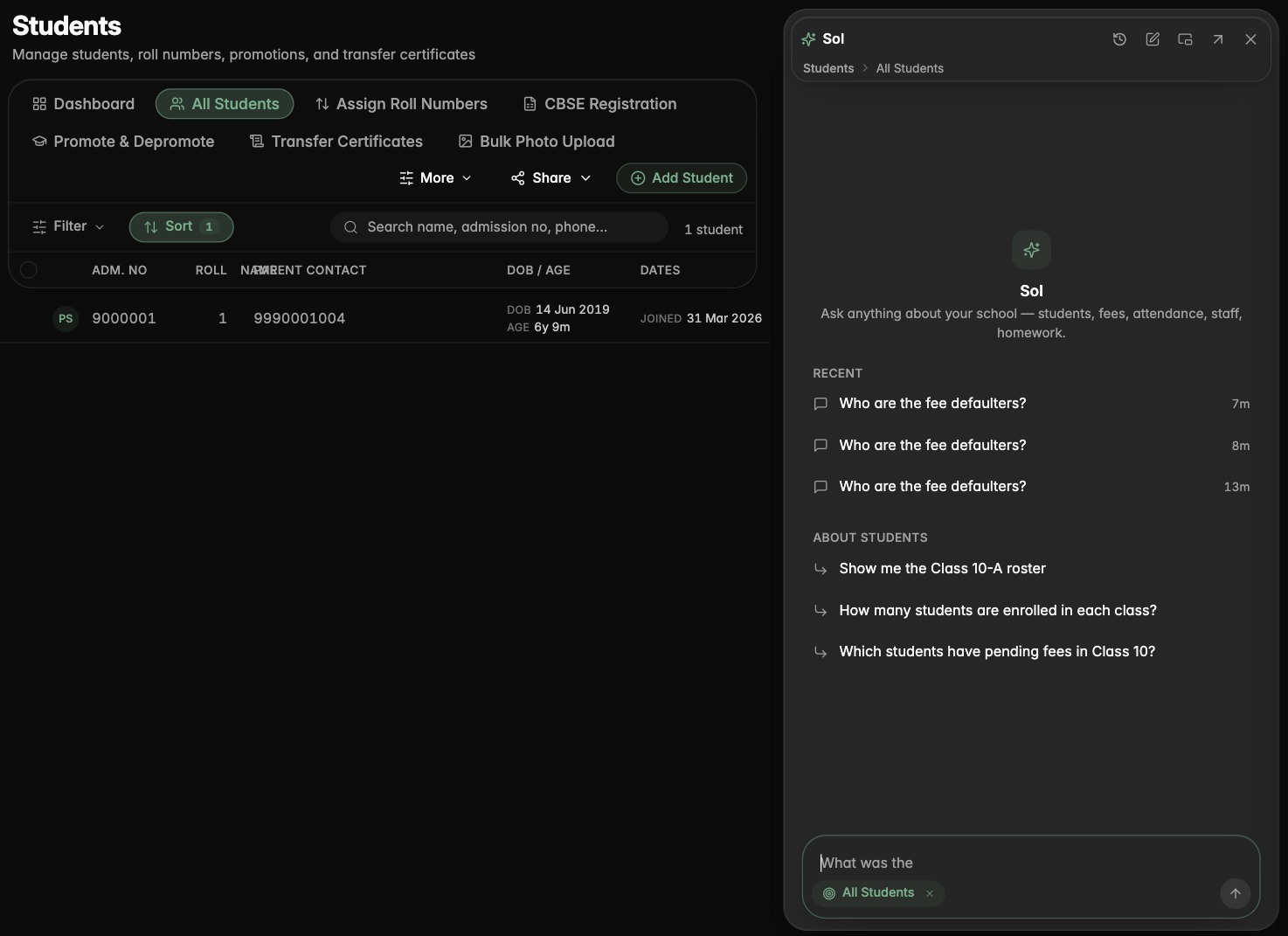Click the DOB / AGE column header
The image size is (1288, 936).
tap(538, 271)
